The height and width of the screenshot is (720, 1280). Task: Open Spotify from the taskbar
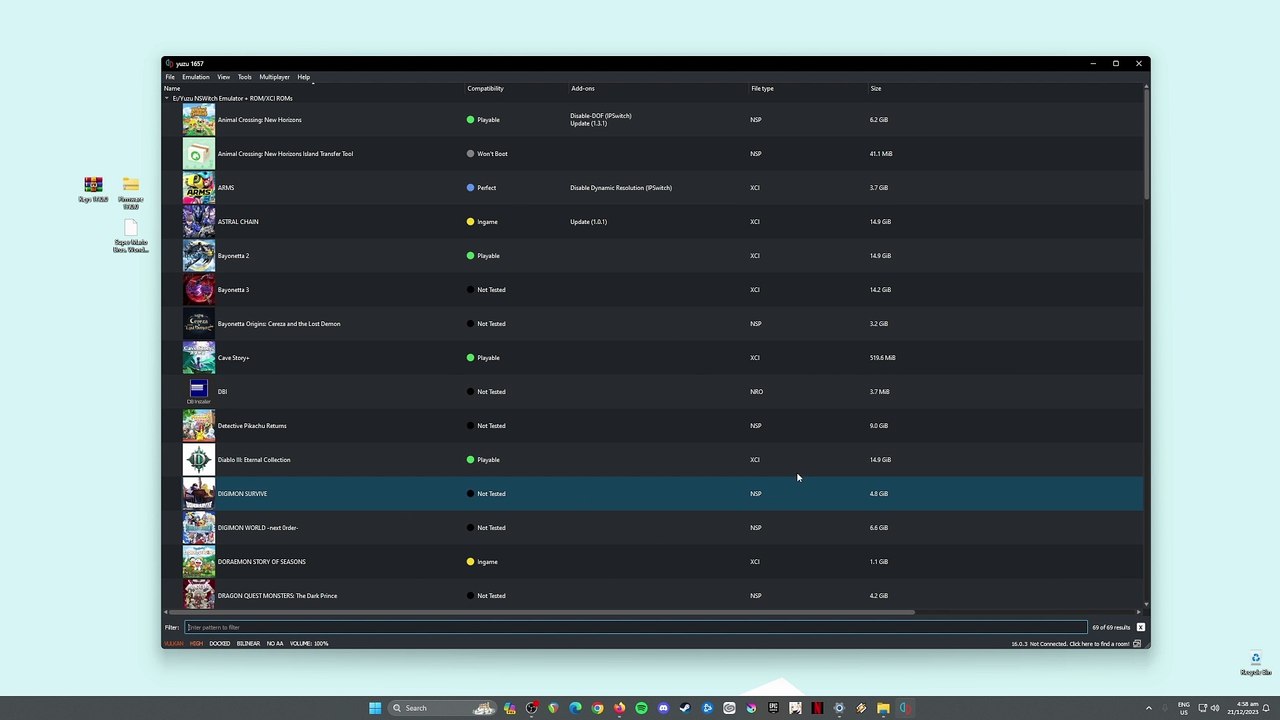coord(641,708)
